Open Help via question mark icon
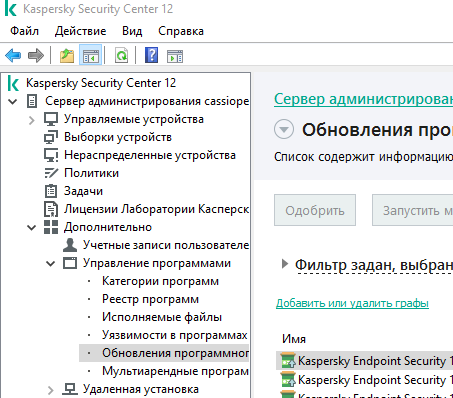The width and height of the screenshot is (453, 398). (151, 55)
